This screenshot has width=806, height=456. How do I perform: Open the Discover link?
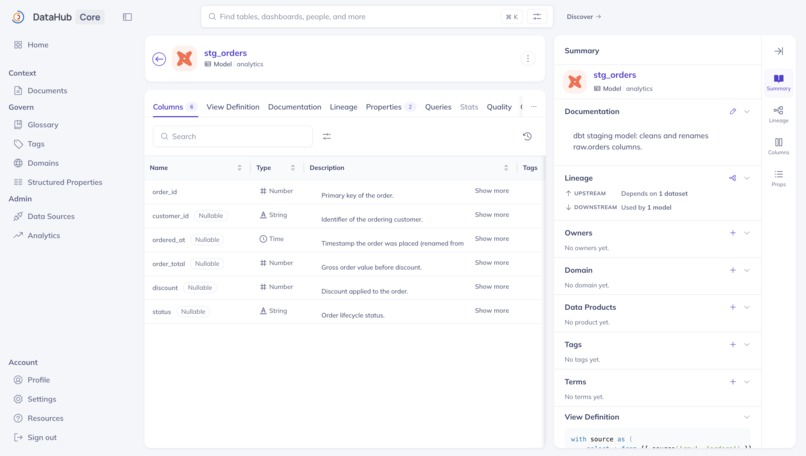(x=584, y=17)
